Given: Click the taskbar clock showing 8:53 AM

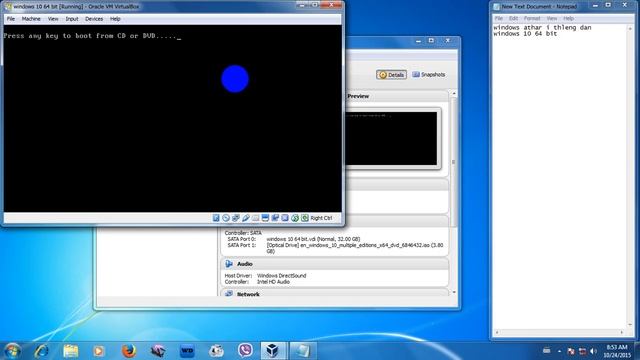Looking at the screenshot, I should tap(617, 351).
